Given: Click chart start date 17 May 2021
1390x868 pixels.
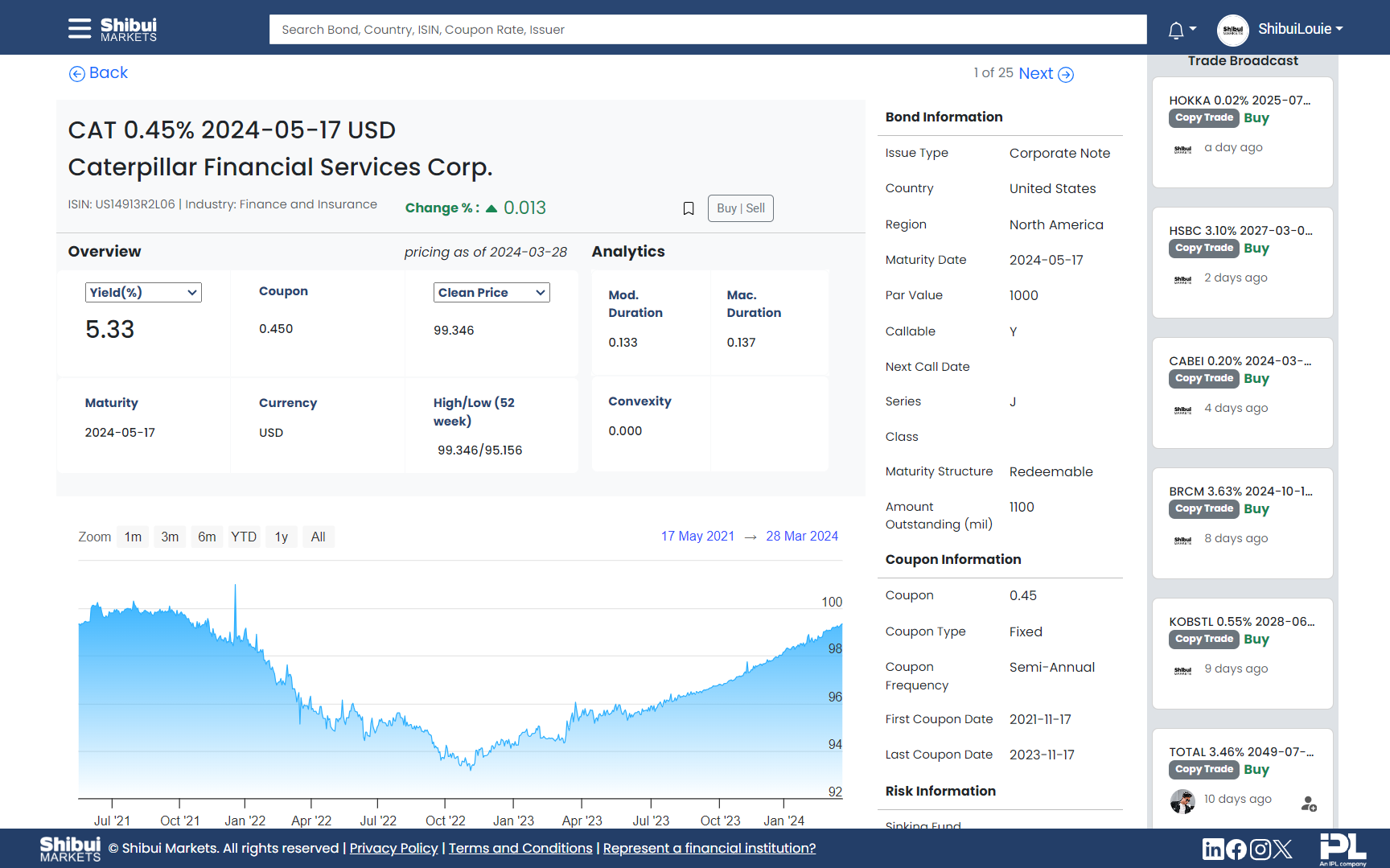Looking at the screenshot, I should [x=698, y=536].
